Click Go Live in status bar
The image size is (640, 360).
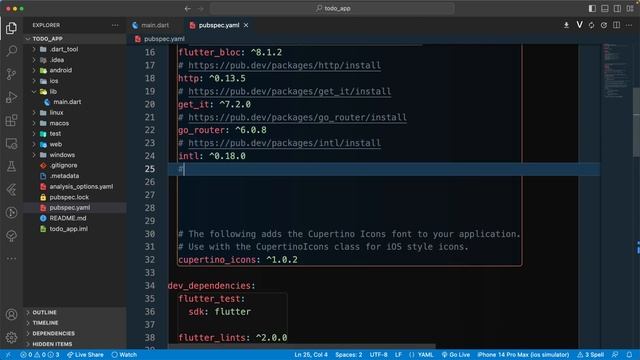(x=456, y=355)
